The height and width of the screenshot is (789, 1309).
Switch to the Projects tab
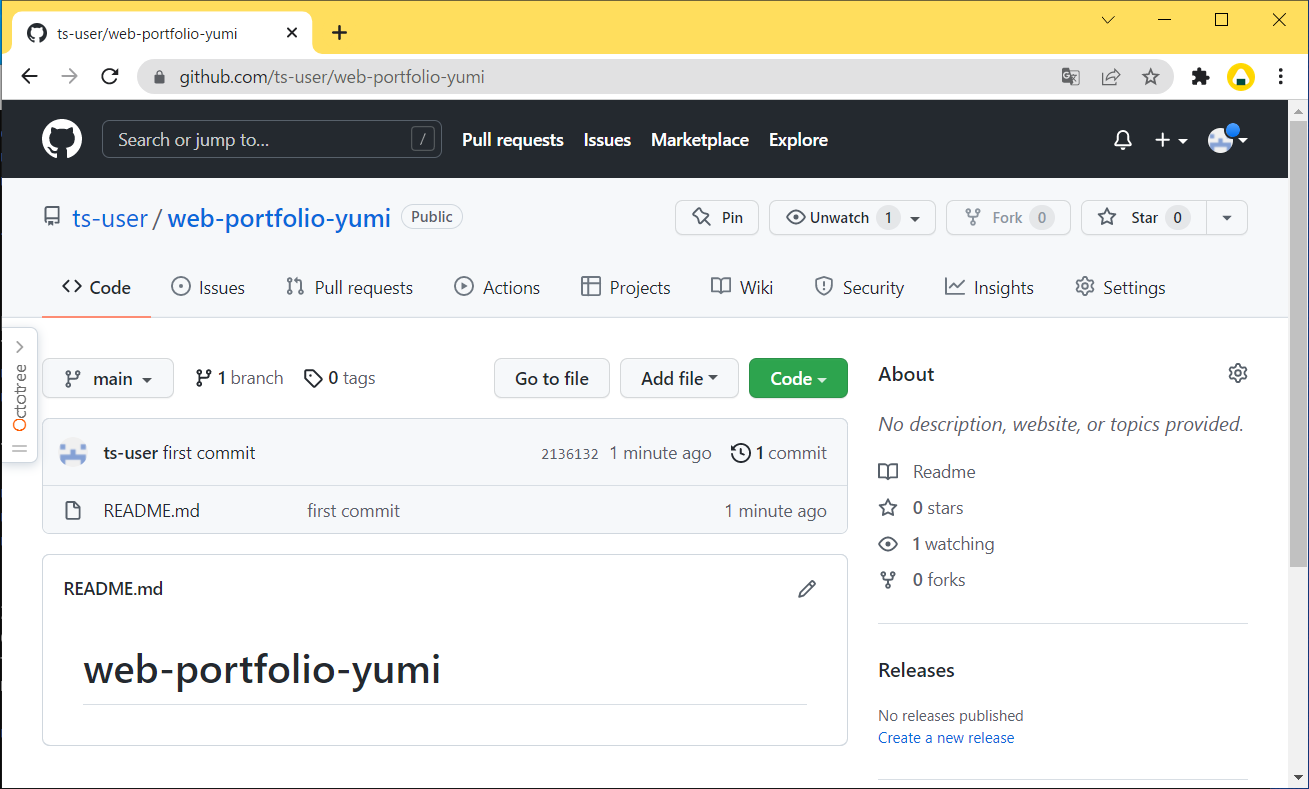click(x=626, y=288)
